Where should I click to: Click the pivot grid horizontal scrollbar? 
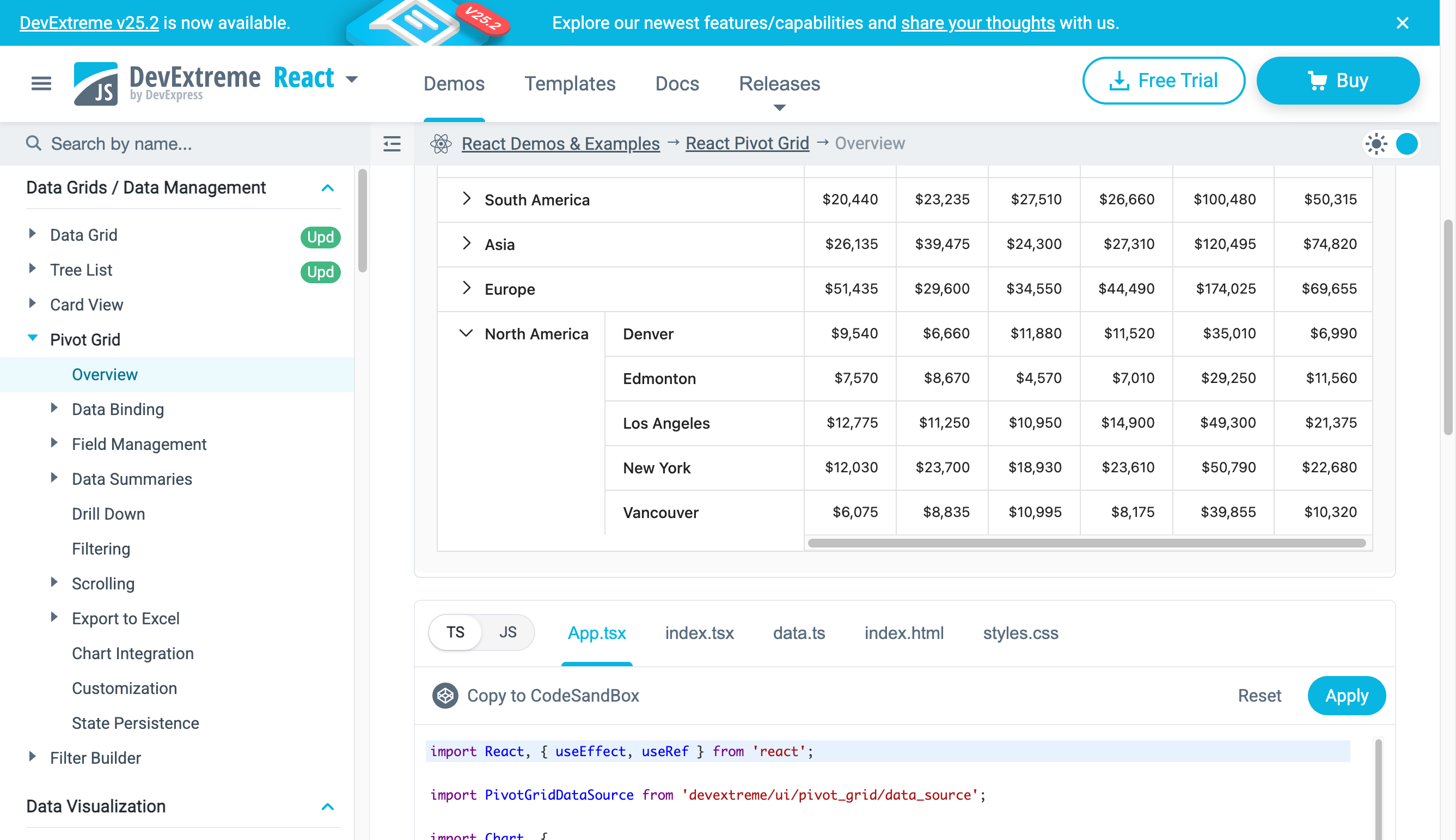(x=1086, y=543)
